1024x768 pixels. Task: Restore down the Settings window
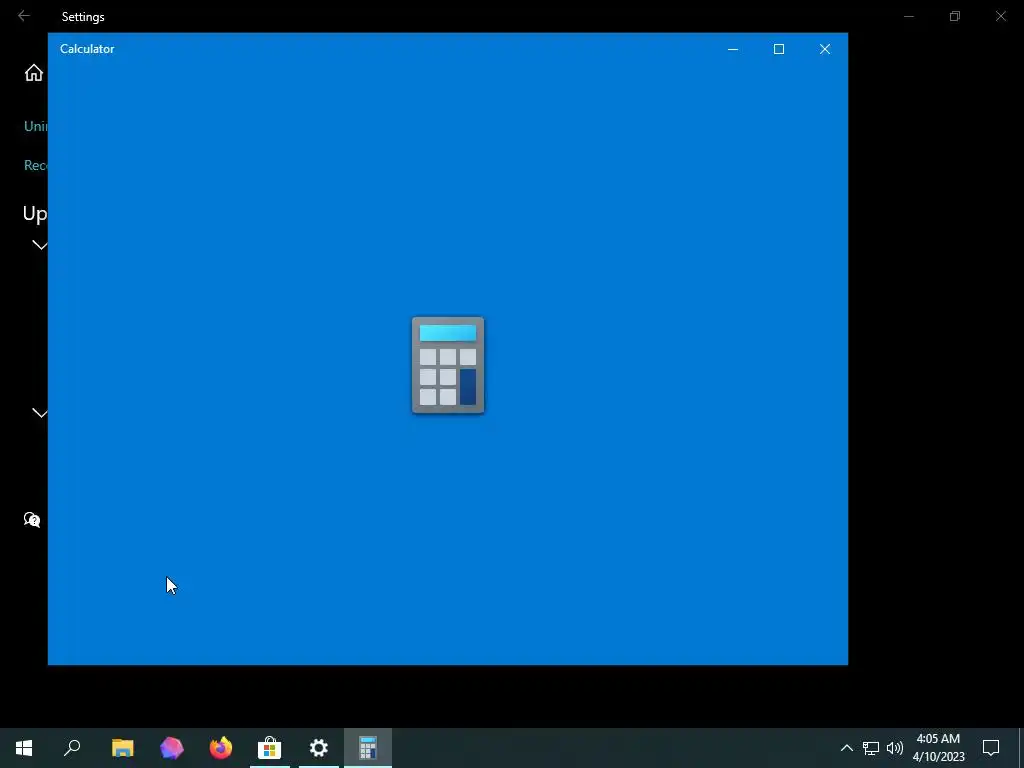pos(955,16)
